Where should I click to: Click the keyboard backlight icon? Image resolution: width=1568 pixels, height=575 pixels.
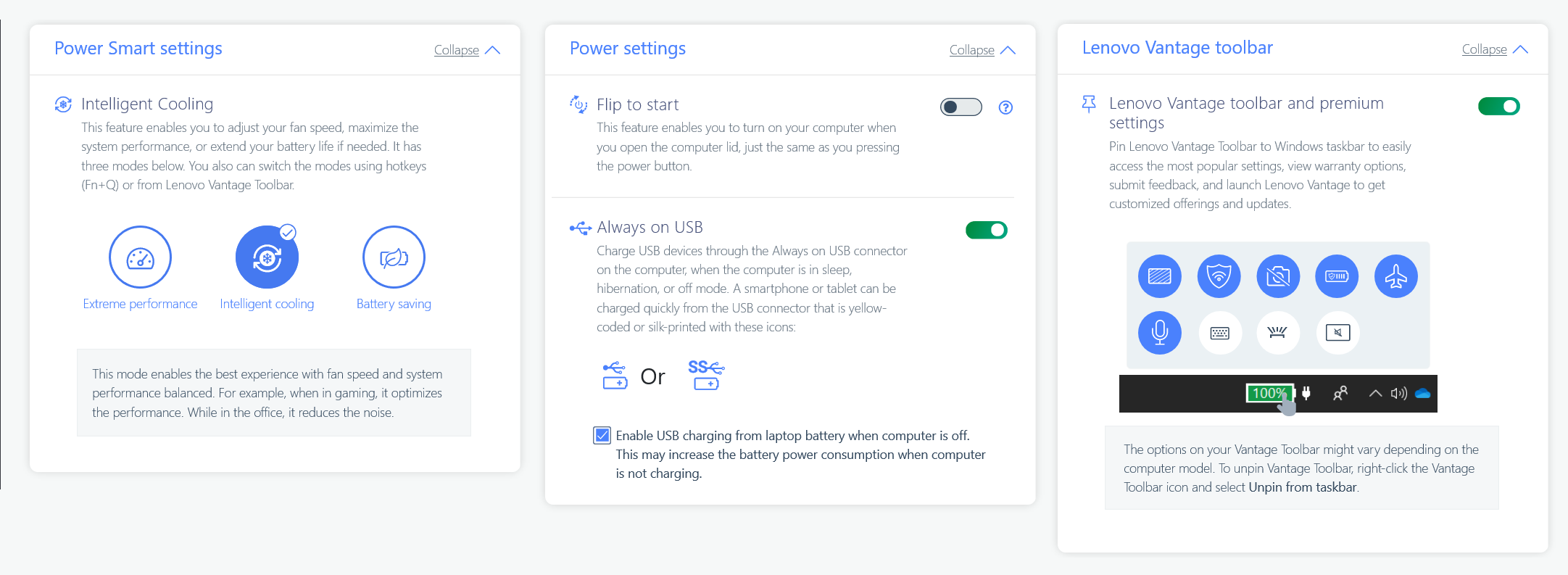click(1277, 332)
